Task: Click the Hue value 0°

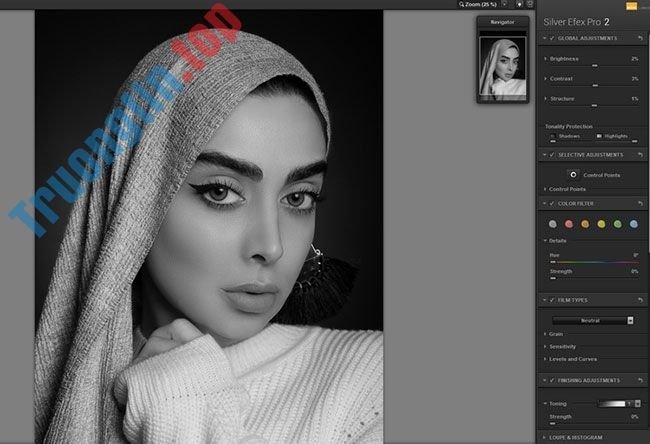Action: pos(635,255)
